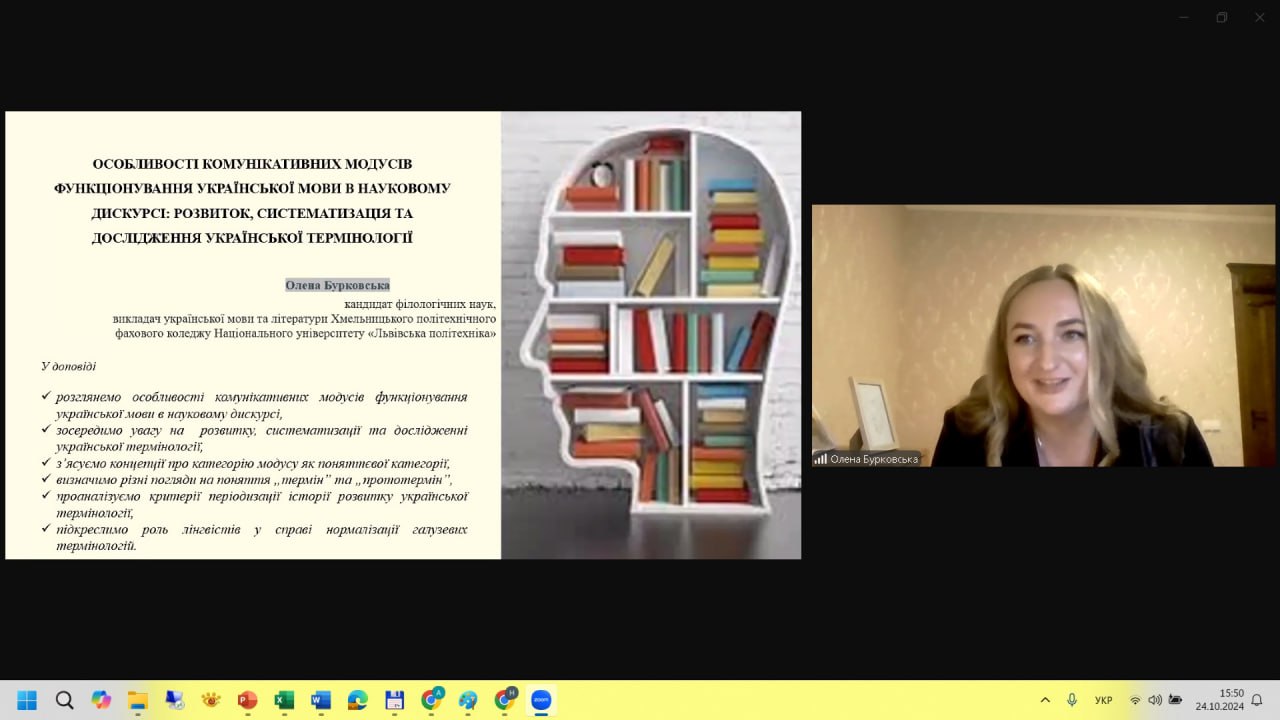Restore down the Zoom meeting window
The width and height of the screenshot is (1280, 720).
tap(1222, 17)
